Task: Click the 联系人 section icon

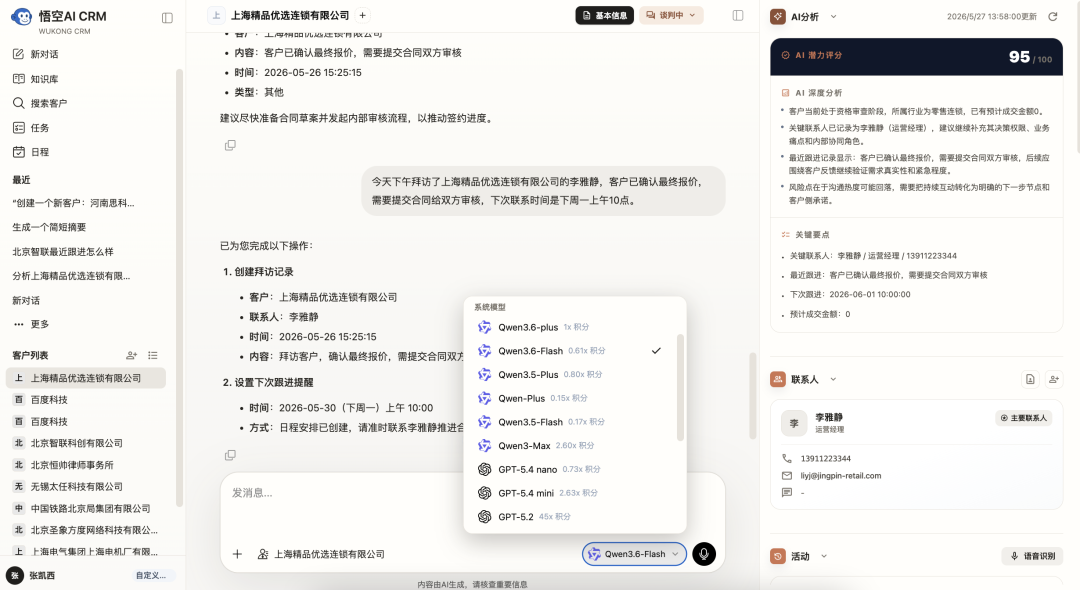Action: point(778,379)
